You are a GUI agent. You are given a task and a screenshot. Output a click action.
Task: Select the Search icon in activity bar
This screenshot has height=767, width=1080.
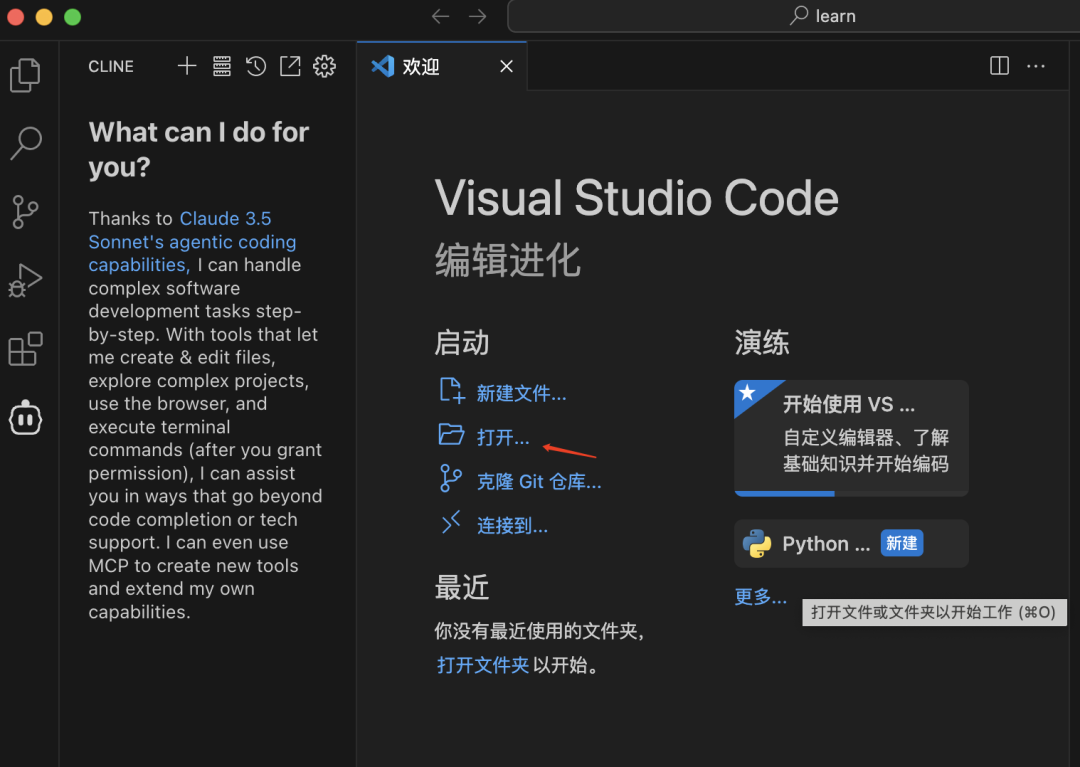click(26, 143)
